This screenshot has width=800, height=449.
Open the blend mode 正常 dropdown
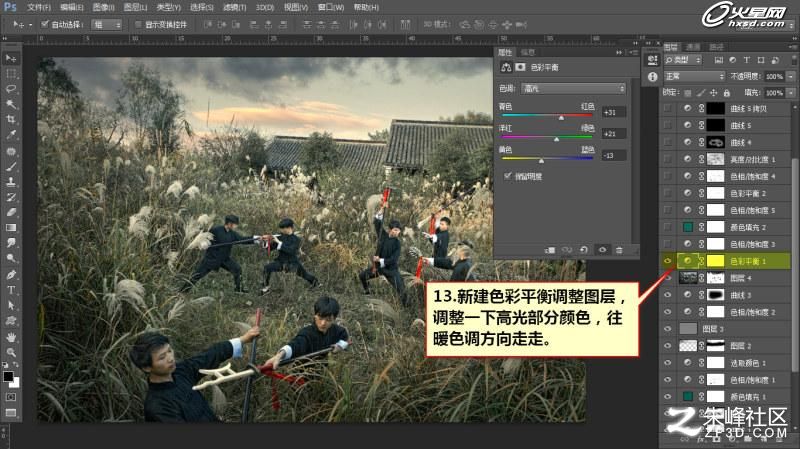click(x=694, y=77)
